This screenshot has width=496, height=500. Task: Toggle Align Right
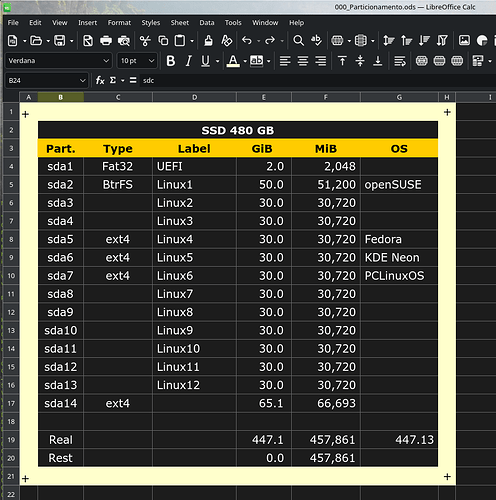[x=321, y=61]
